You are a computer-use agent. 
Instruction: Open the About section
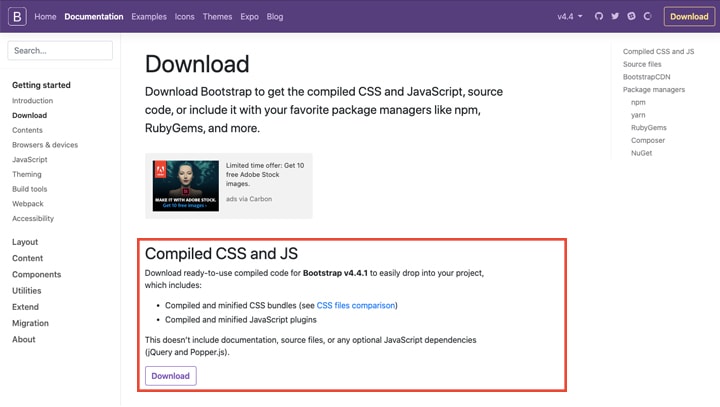click(x=24, y=339)
